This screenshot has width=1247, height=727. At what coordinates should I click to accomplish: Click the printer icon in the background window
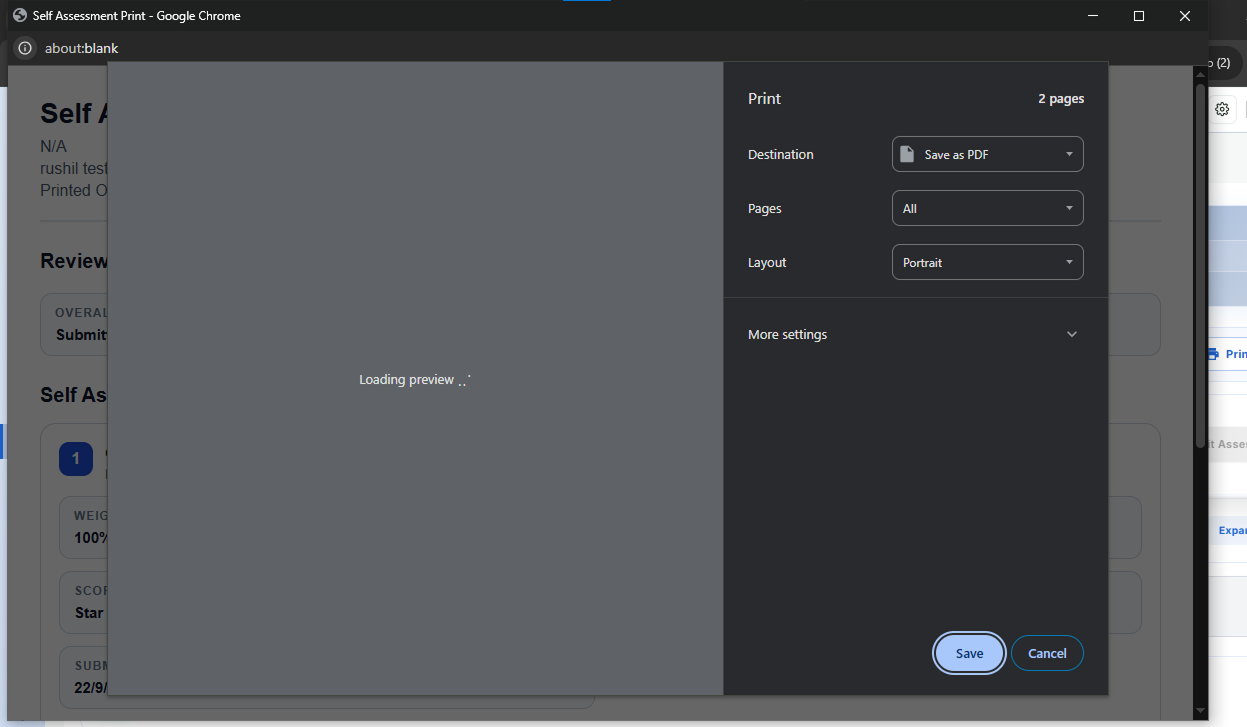1214,354
